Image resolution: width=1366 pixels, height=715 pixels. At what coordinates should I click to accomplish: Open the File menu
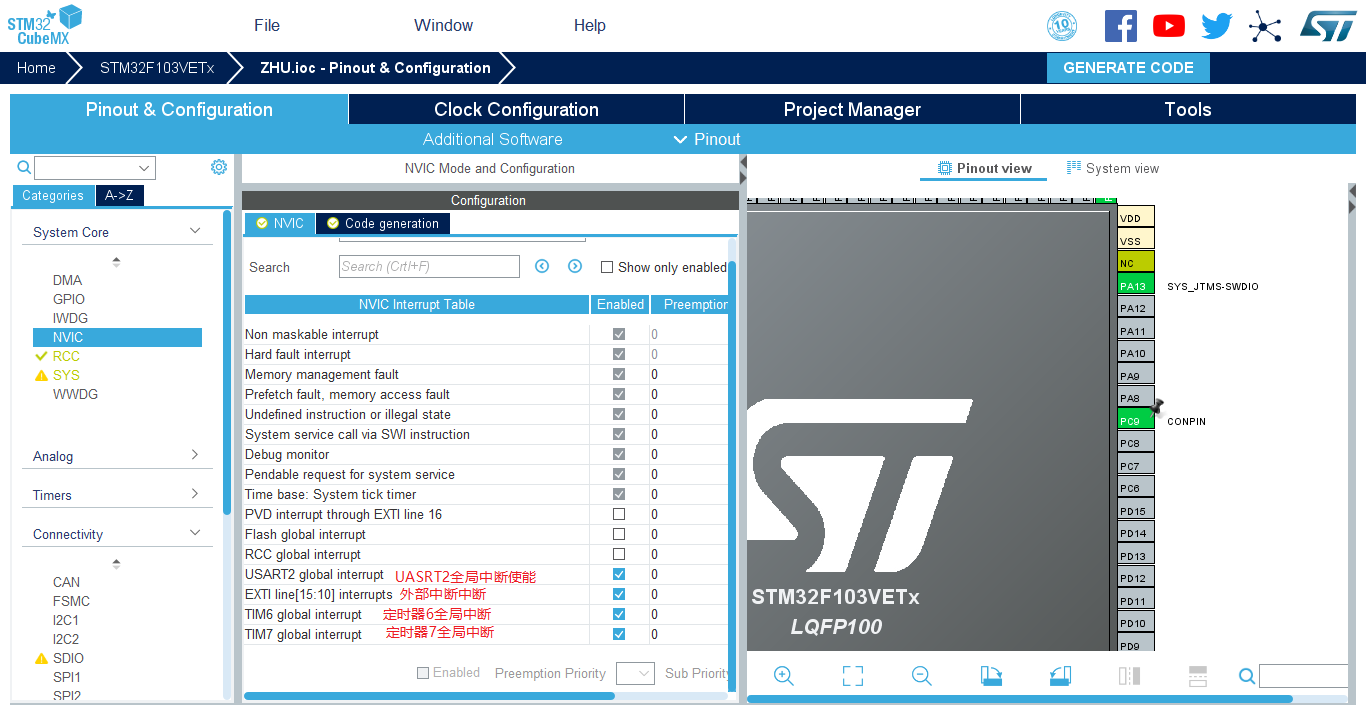click(x=267, y=25)
